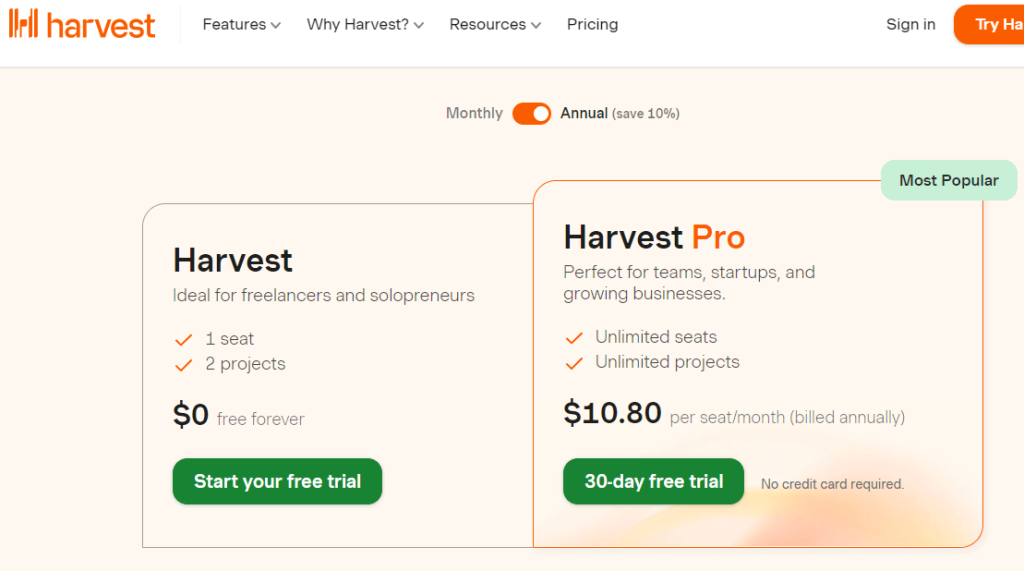Image resolution: width=1024 pixels, height=571 pixels.
Task: Select the Monthly billing label
Action: [x=474, y=114]
